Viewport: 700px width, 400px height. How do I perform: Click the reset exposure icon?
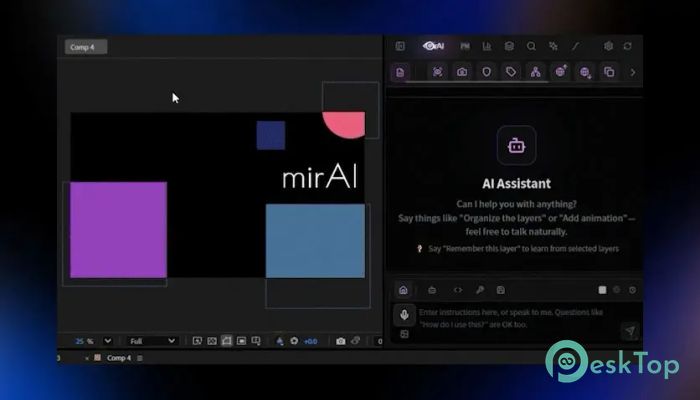(294, 341)
